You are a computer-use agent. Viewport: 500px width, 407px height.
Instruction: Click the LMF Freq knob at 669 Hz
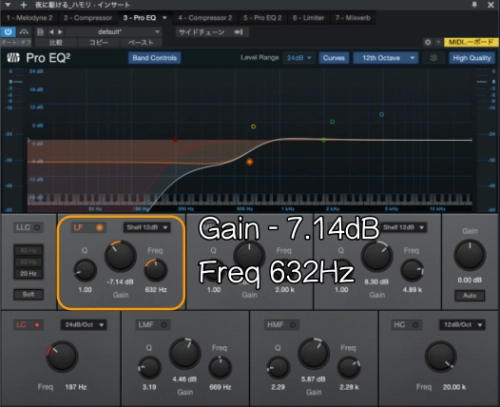pyautogui.click(x=220, y=368)
